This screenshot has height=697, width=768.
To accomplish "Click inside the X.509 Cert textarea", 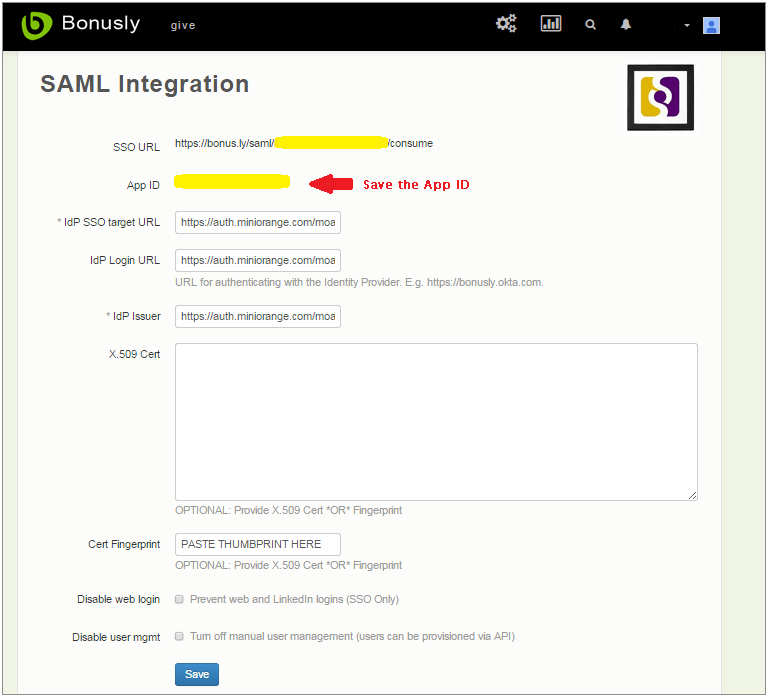I will (x=436, y=422).
